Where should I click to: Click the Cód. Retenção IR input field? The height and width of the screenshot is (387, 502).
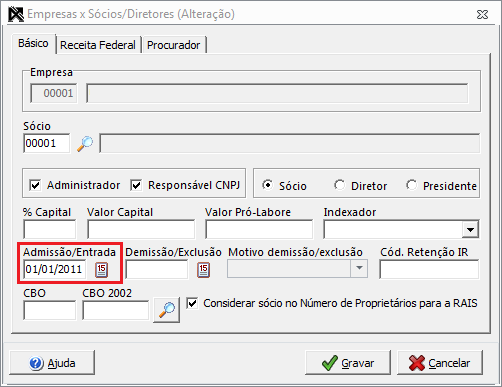click(429, 269)
